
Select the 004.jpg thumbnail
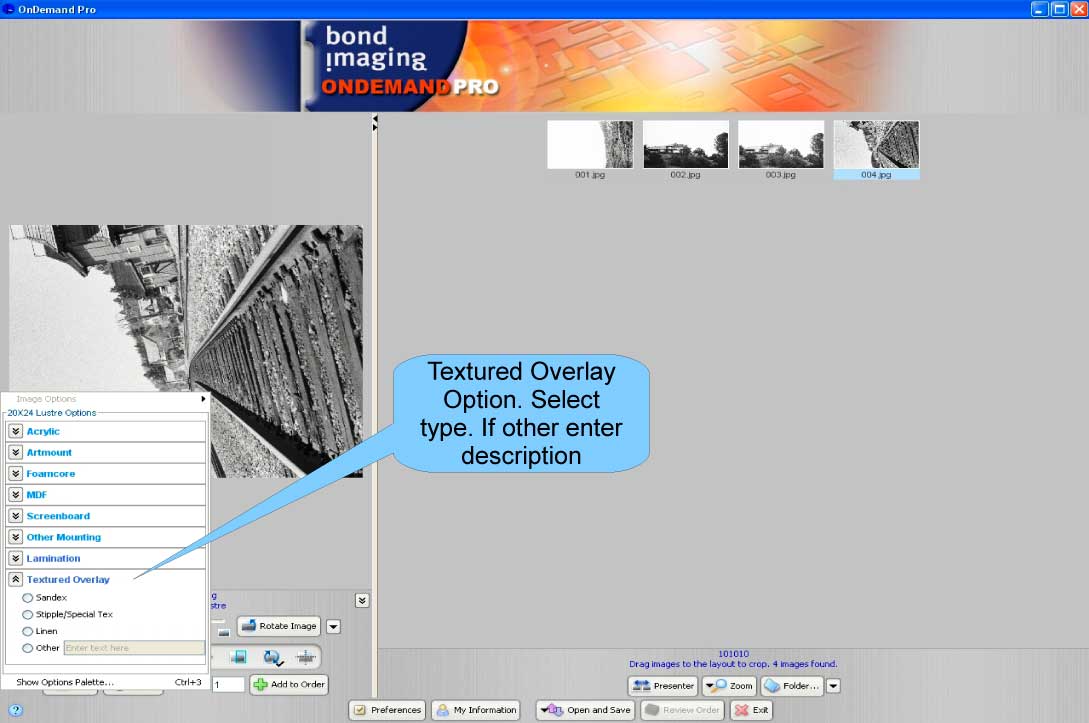[875, 144]
